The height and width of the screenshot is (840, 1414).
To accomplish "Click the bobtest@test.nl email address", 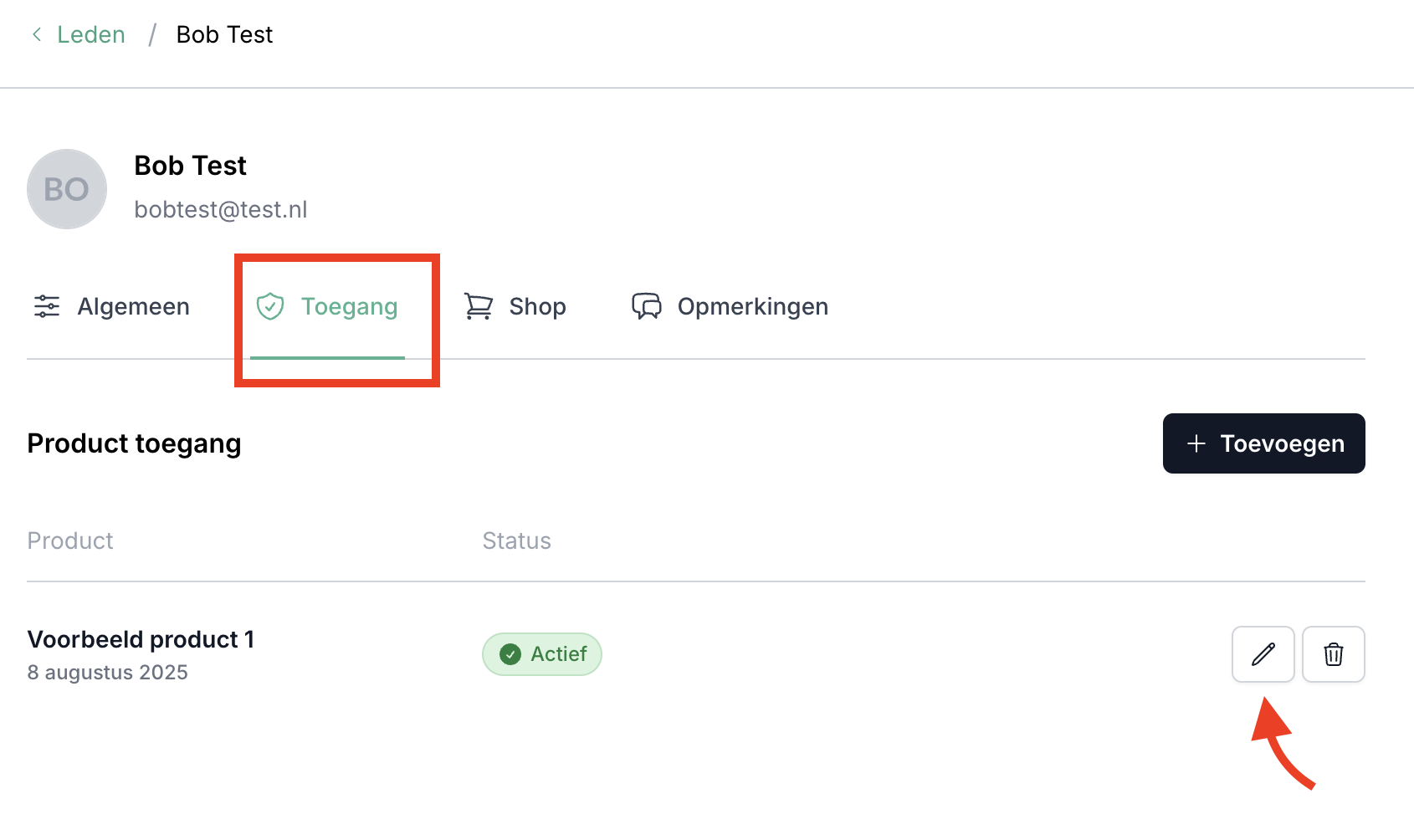I will coord(221,209).
